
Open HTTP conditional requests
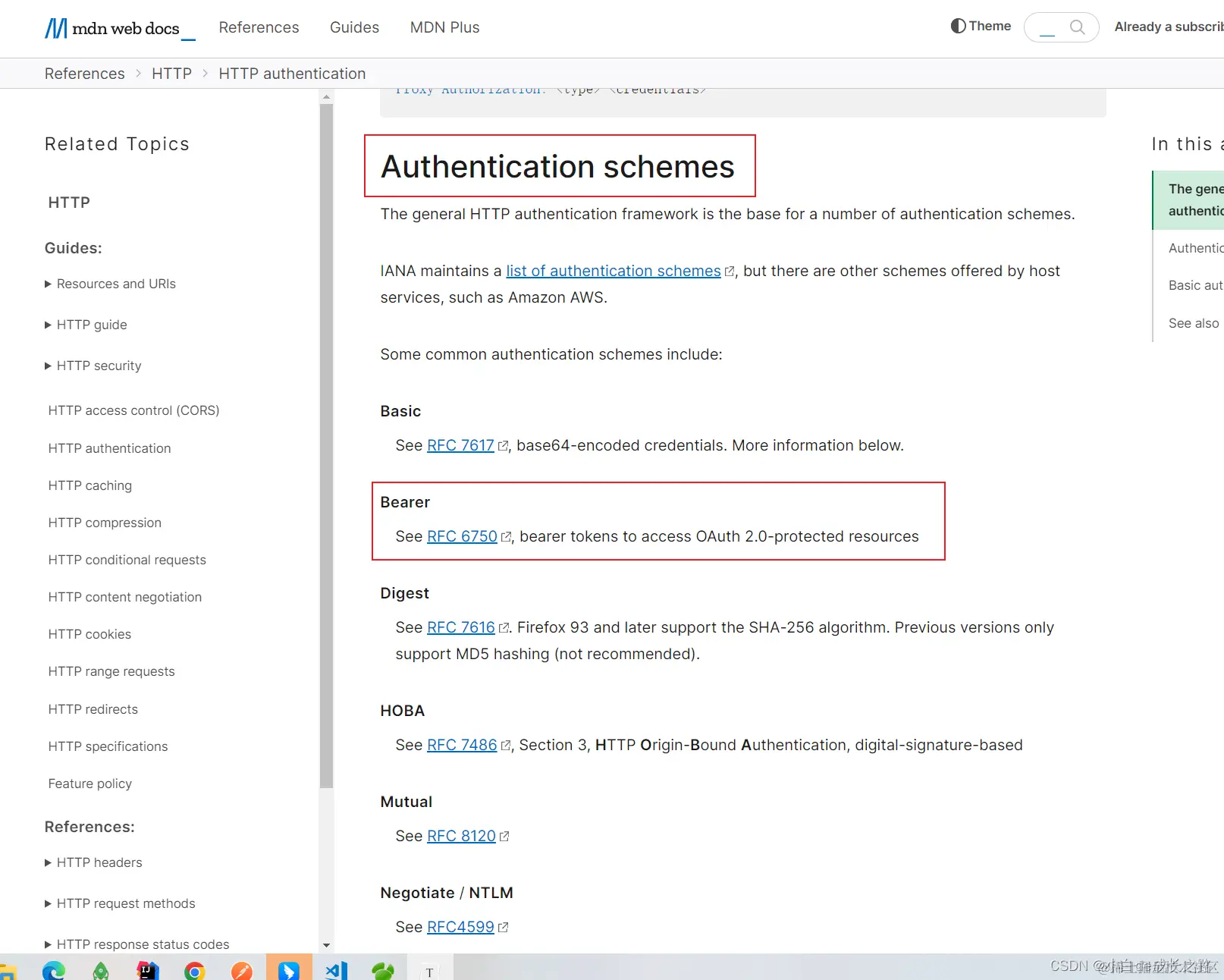click(x=127, y=560)
